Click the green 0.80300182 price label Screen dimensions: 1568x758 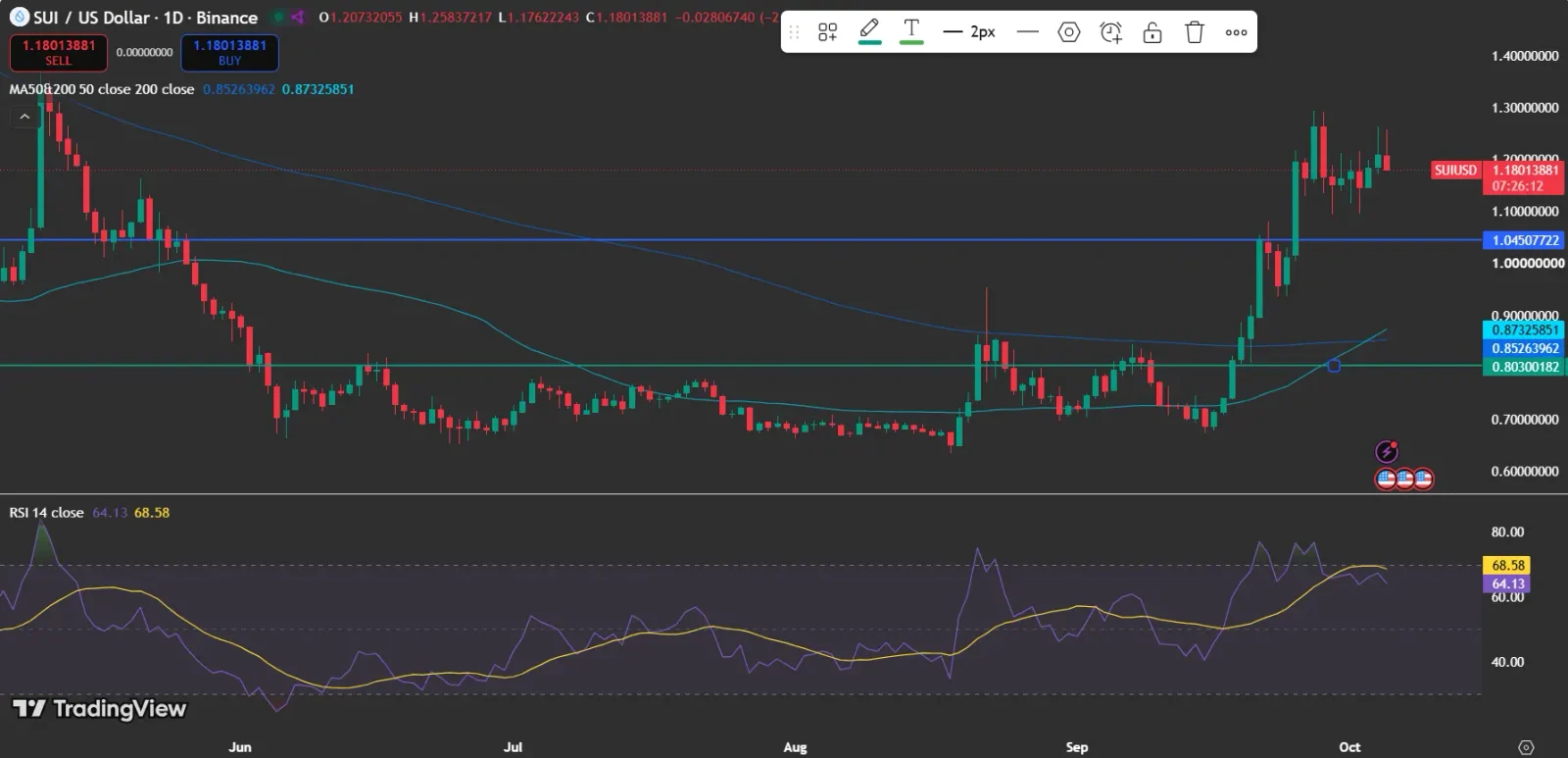pos(1525,367)
